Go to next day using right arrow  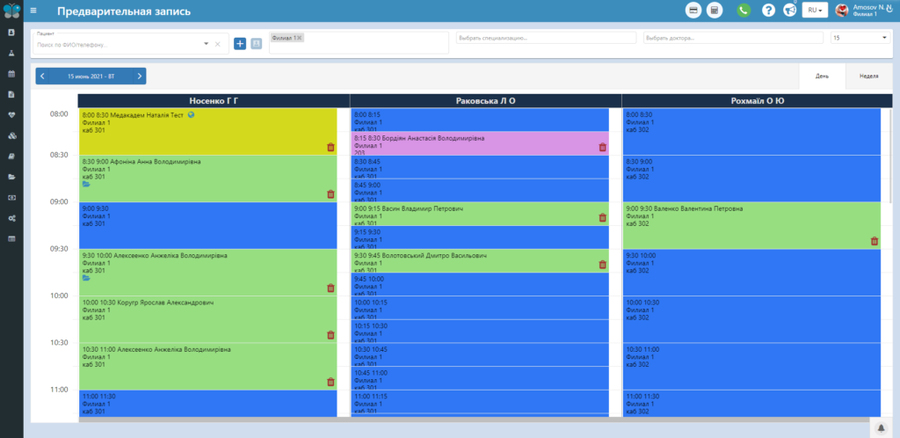[x=141, y=75]
